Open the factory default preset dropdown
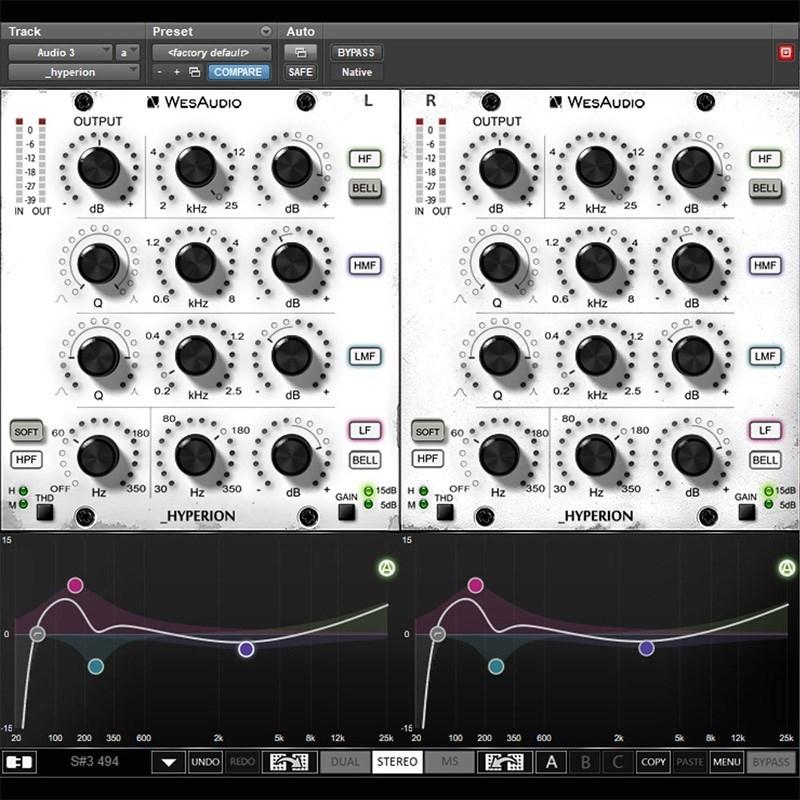This screenshot has height=800, width=800. click(x=210, y=51)
